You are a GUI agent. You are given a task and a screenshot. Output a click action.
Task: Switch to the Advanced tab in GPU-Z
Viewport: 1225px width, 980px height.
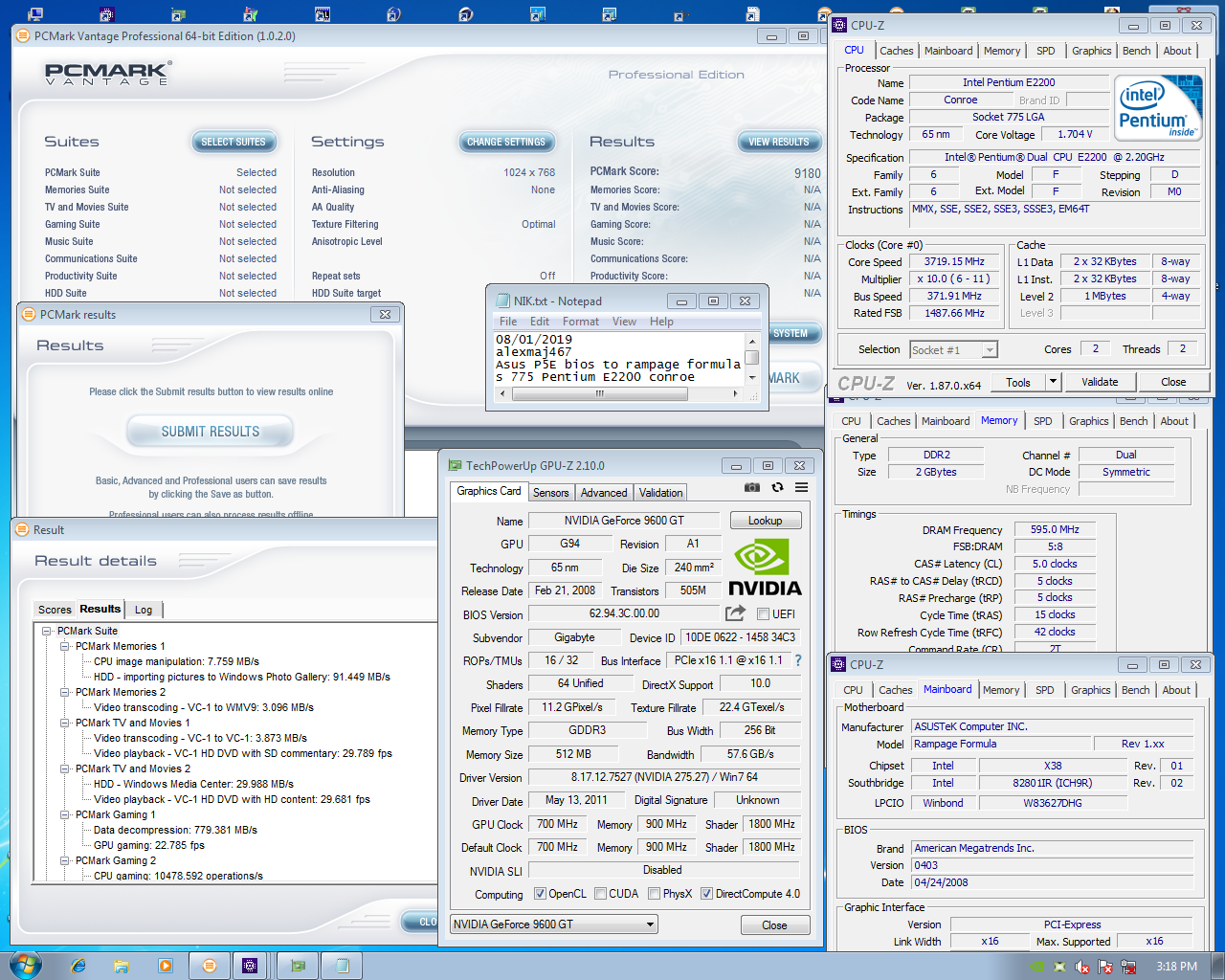(x=604, y=493)
